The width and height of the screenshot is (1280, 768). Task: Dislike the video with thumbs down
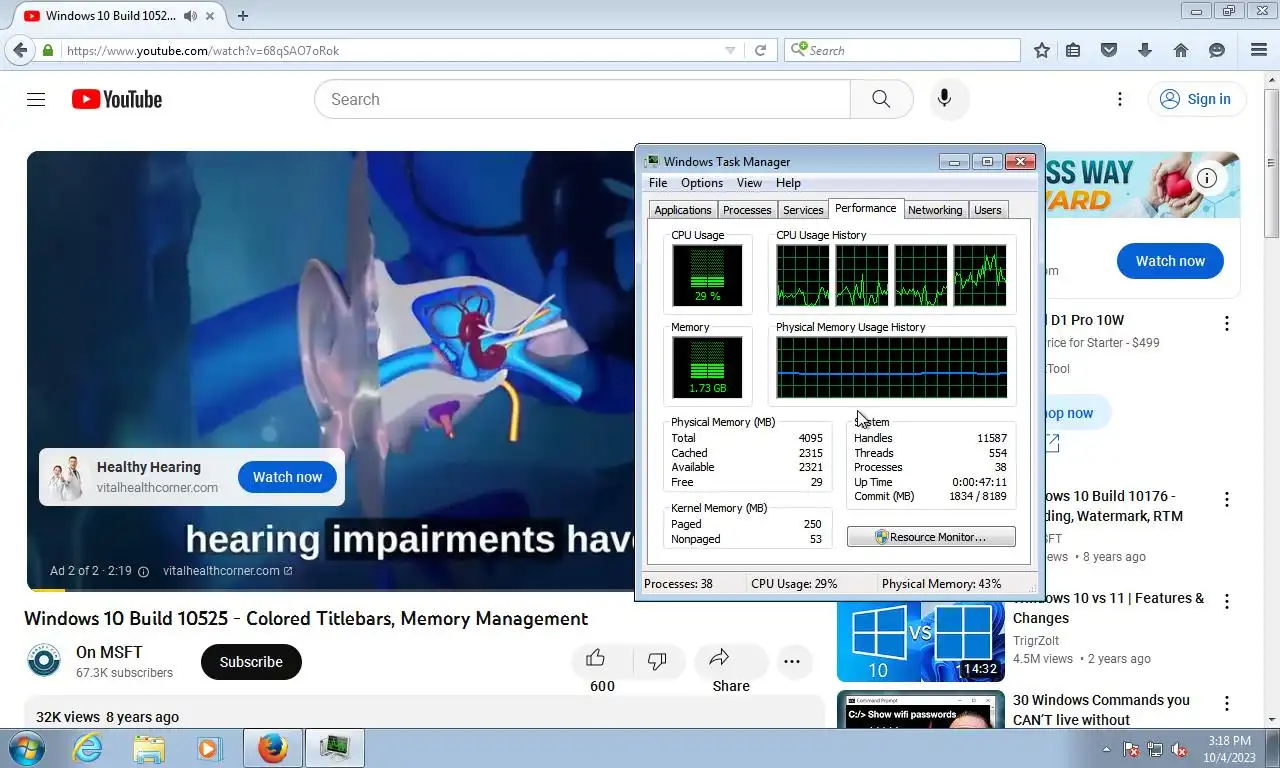pyautogui.click(x=657, y=660)
